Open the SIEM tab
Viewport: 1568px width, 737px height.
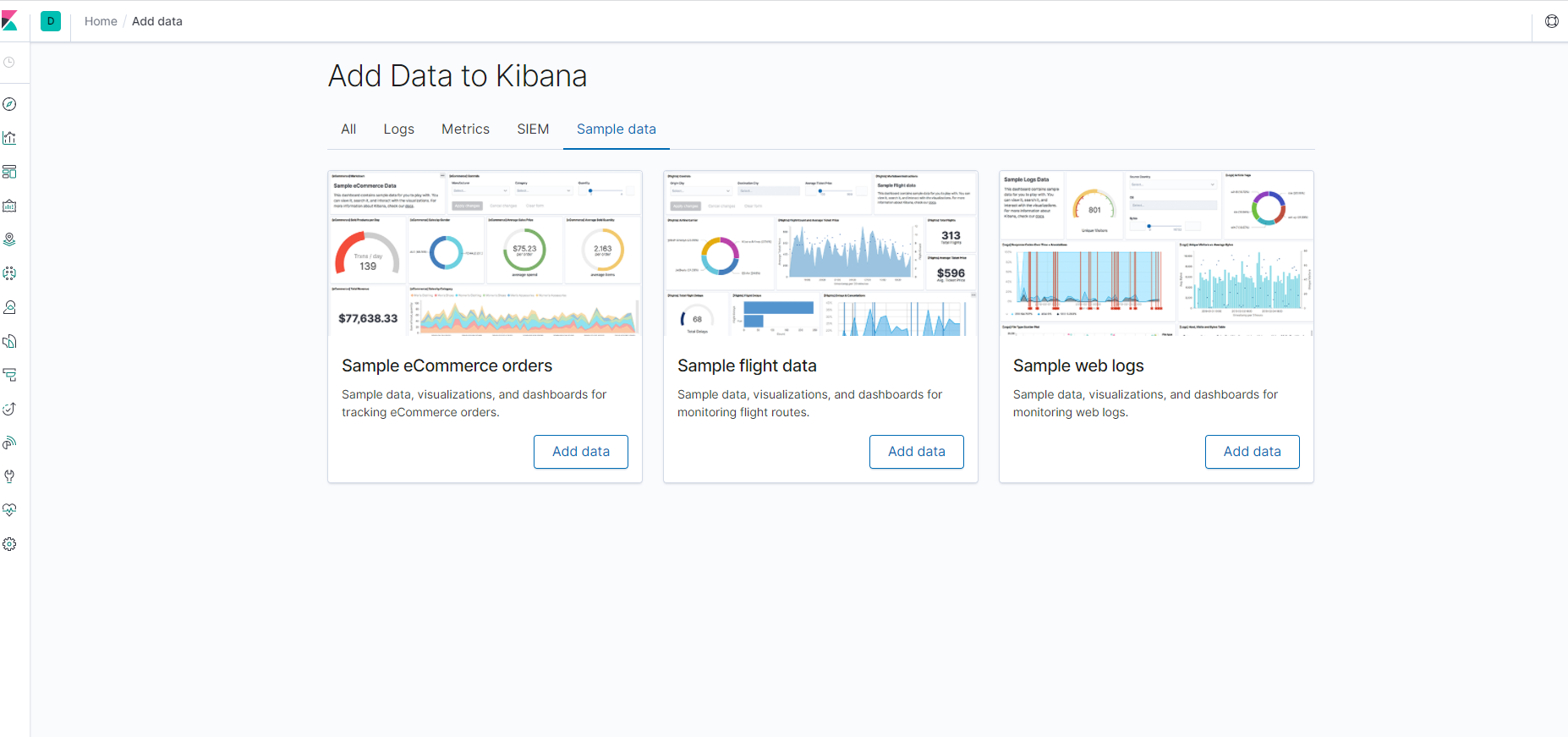(x=533, y=129)
